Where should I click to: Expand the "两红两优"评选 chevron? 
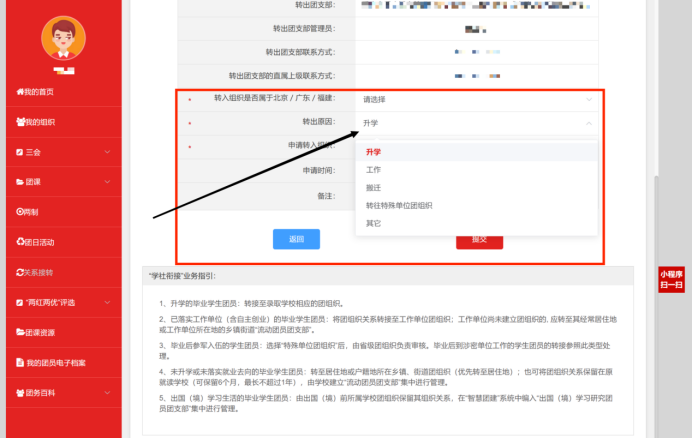(x=107, y=302)
